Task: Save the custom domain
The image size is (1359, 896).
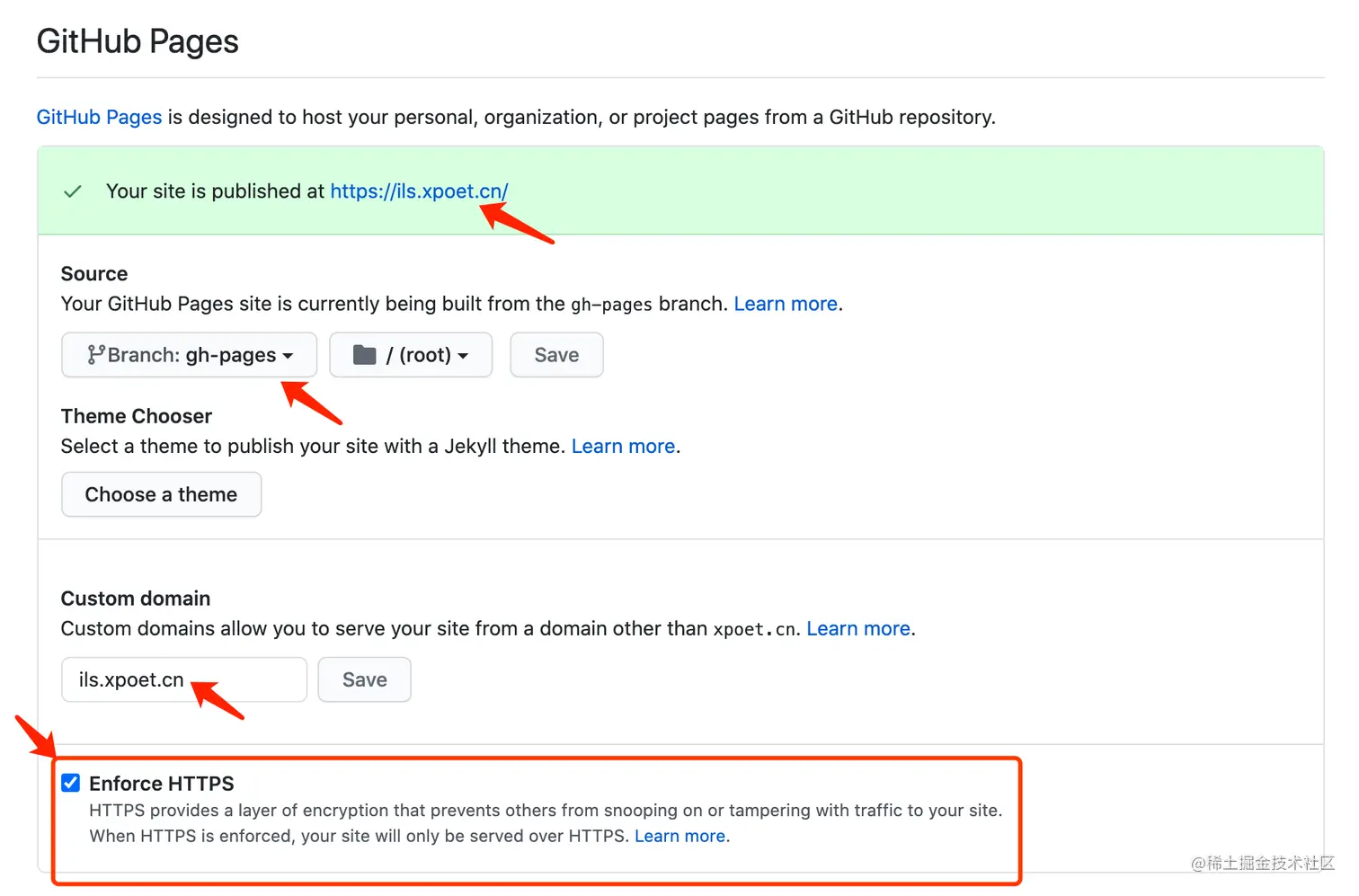Action: (364, 679)
